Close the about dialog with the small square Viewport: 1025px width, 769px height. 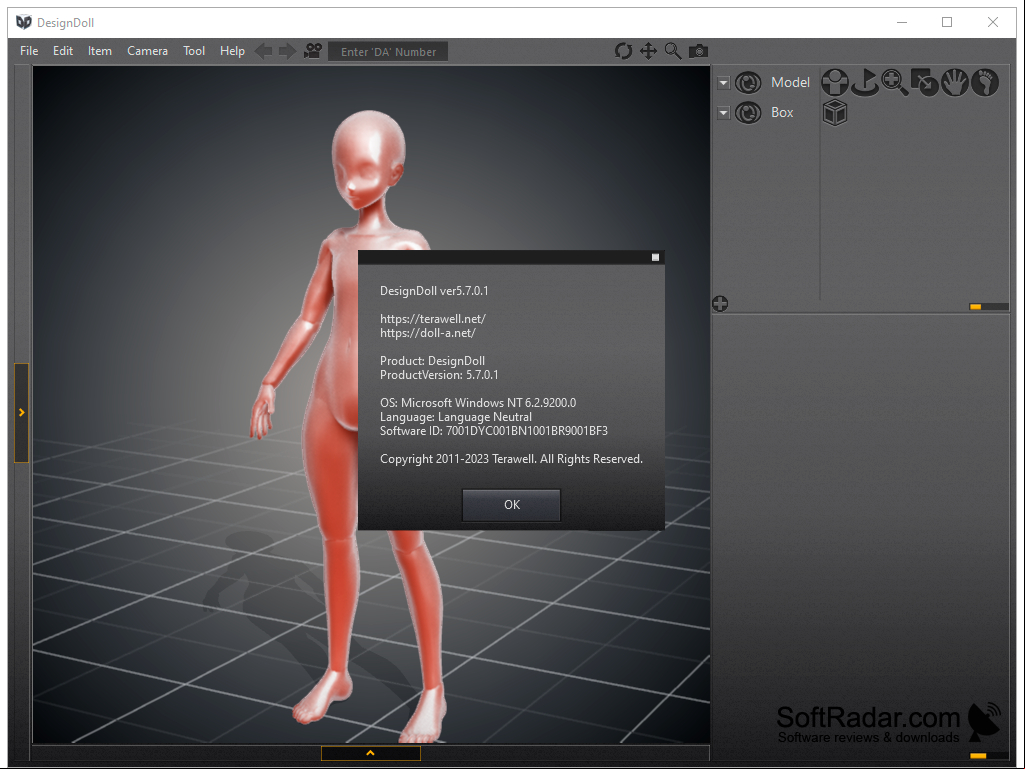655,257
